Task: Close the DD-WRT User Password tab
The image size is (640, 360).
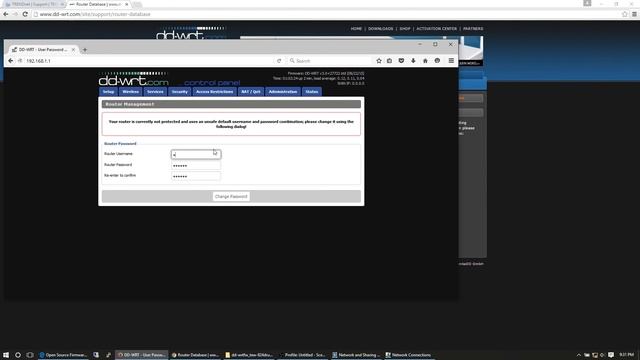Action: [73, 50]
